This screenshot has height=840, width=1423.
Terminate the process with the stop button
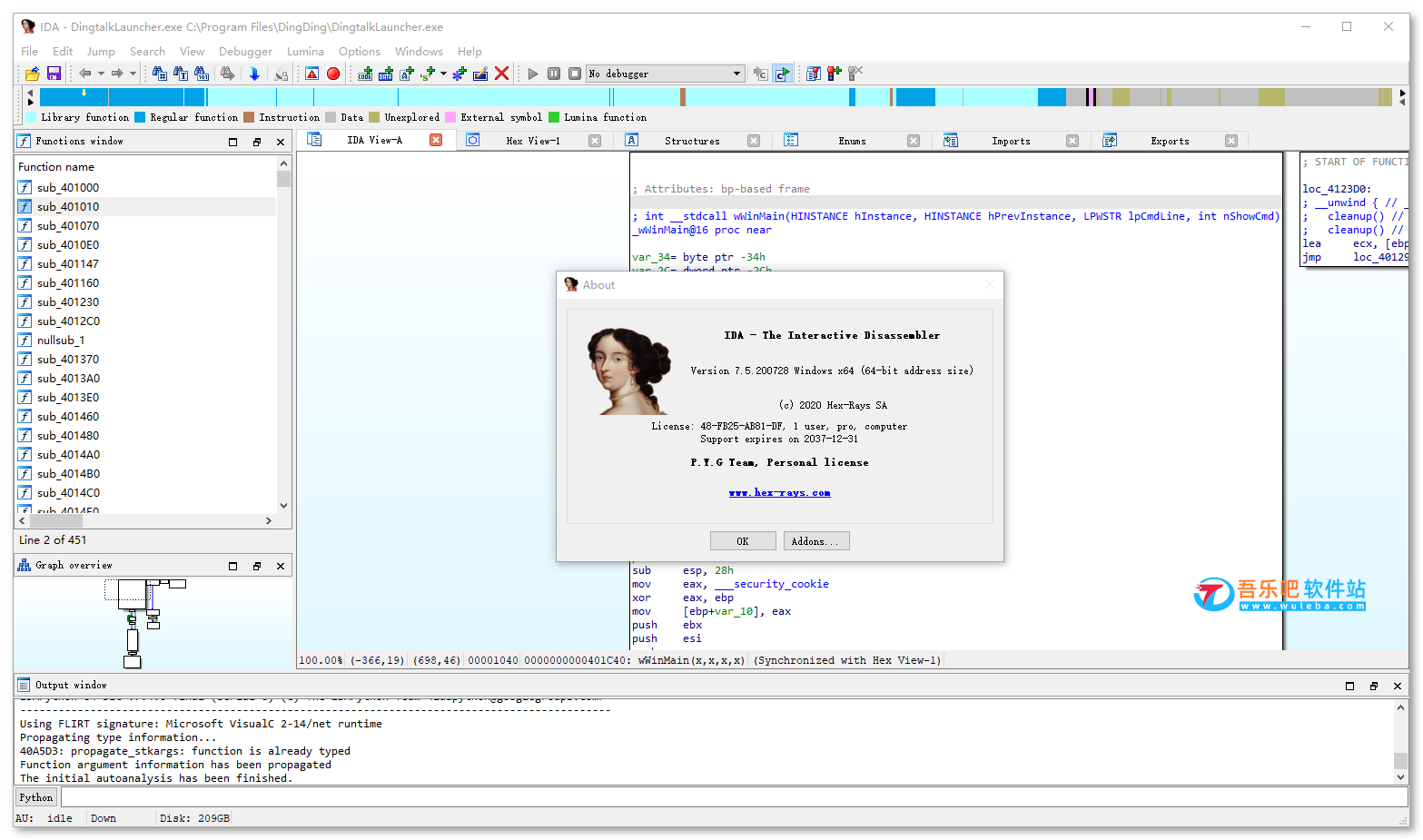pyautogui.click(x=575, y=74)
